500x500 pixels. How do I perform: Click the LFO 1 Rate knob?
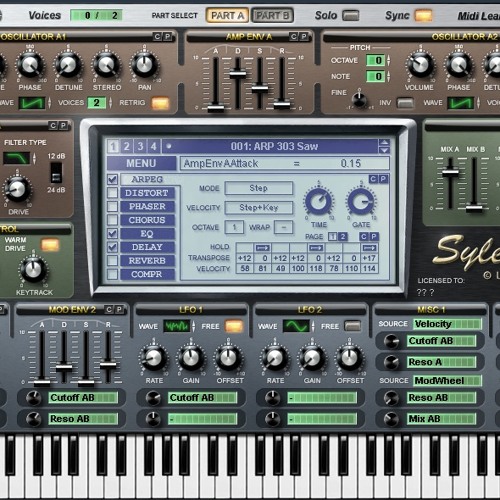[x=153, y=358]
